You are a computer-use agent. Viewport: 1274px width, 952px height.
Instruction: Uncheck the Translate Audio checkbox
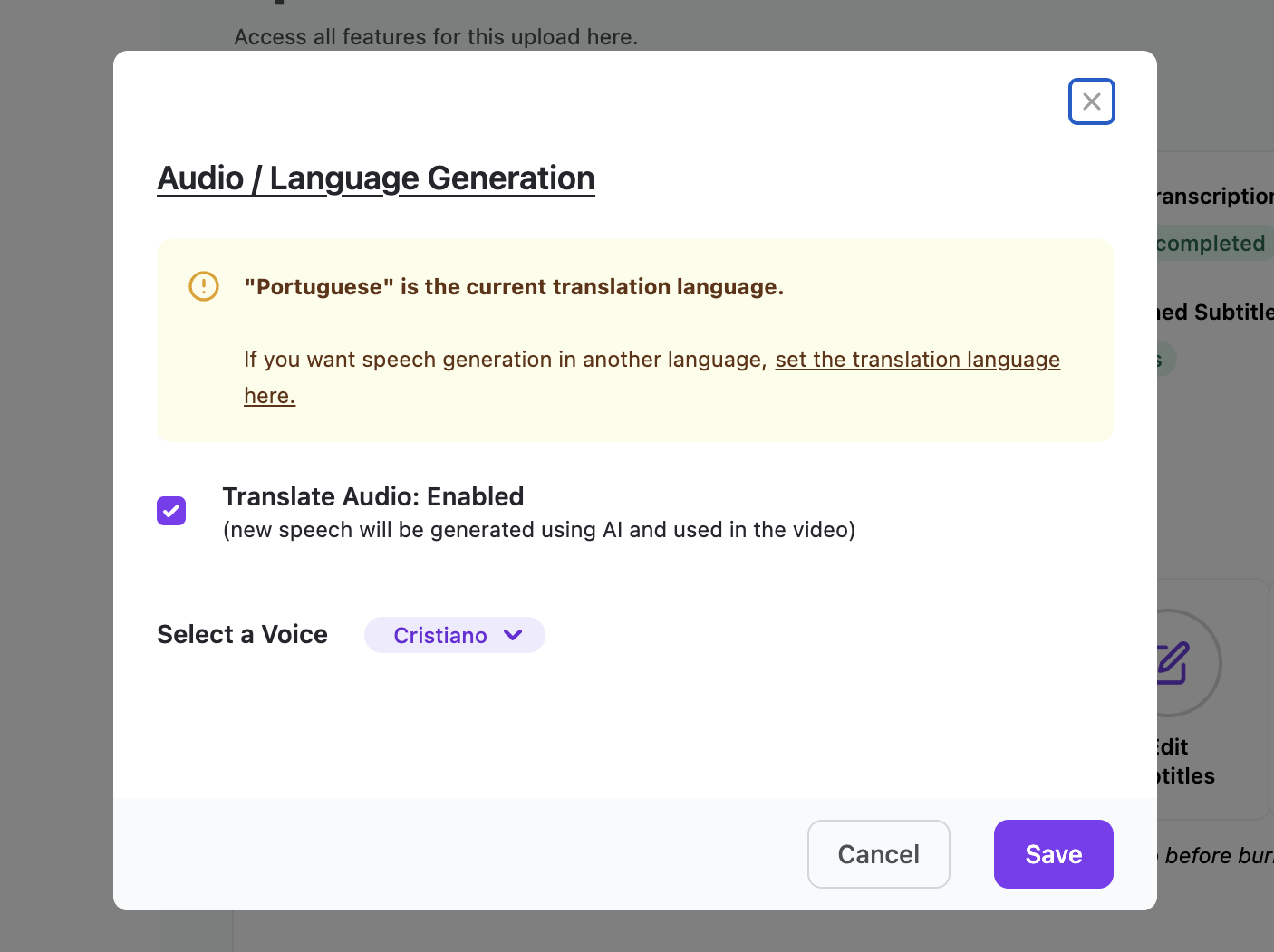[171, 511]
